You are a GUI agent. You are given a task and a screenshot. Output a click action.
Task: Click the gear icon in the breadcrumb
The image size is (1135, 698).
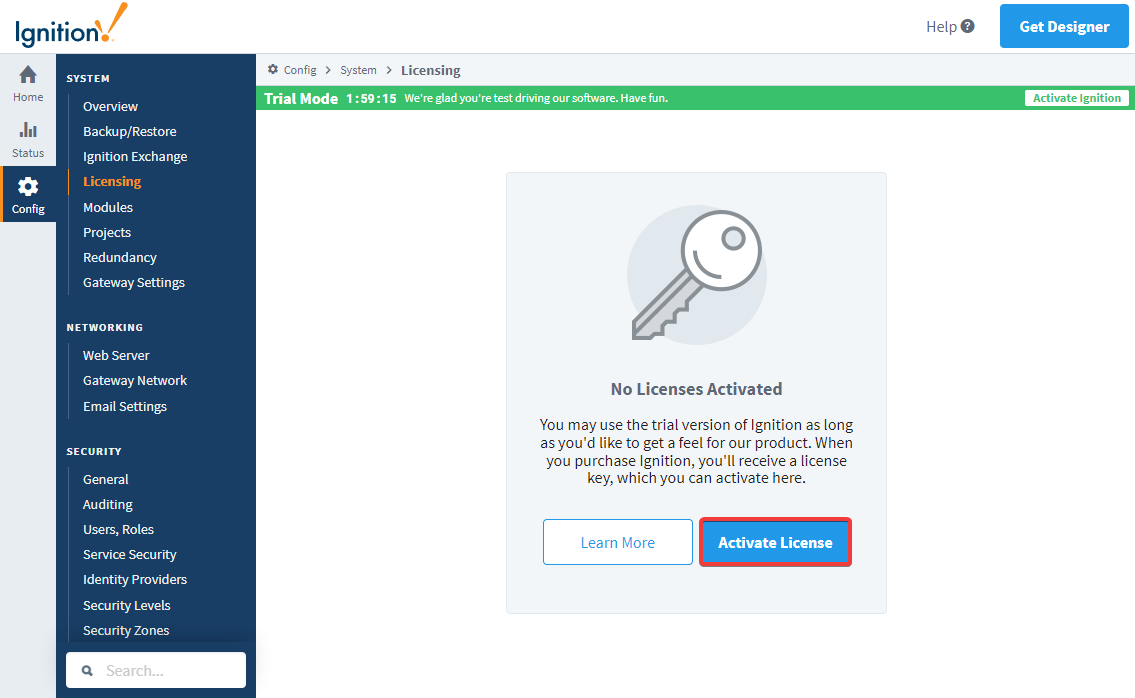tap(273, 70)
